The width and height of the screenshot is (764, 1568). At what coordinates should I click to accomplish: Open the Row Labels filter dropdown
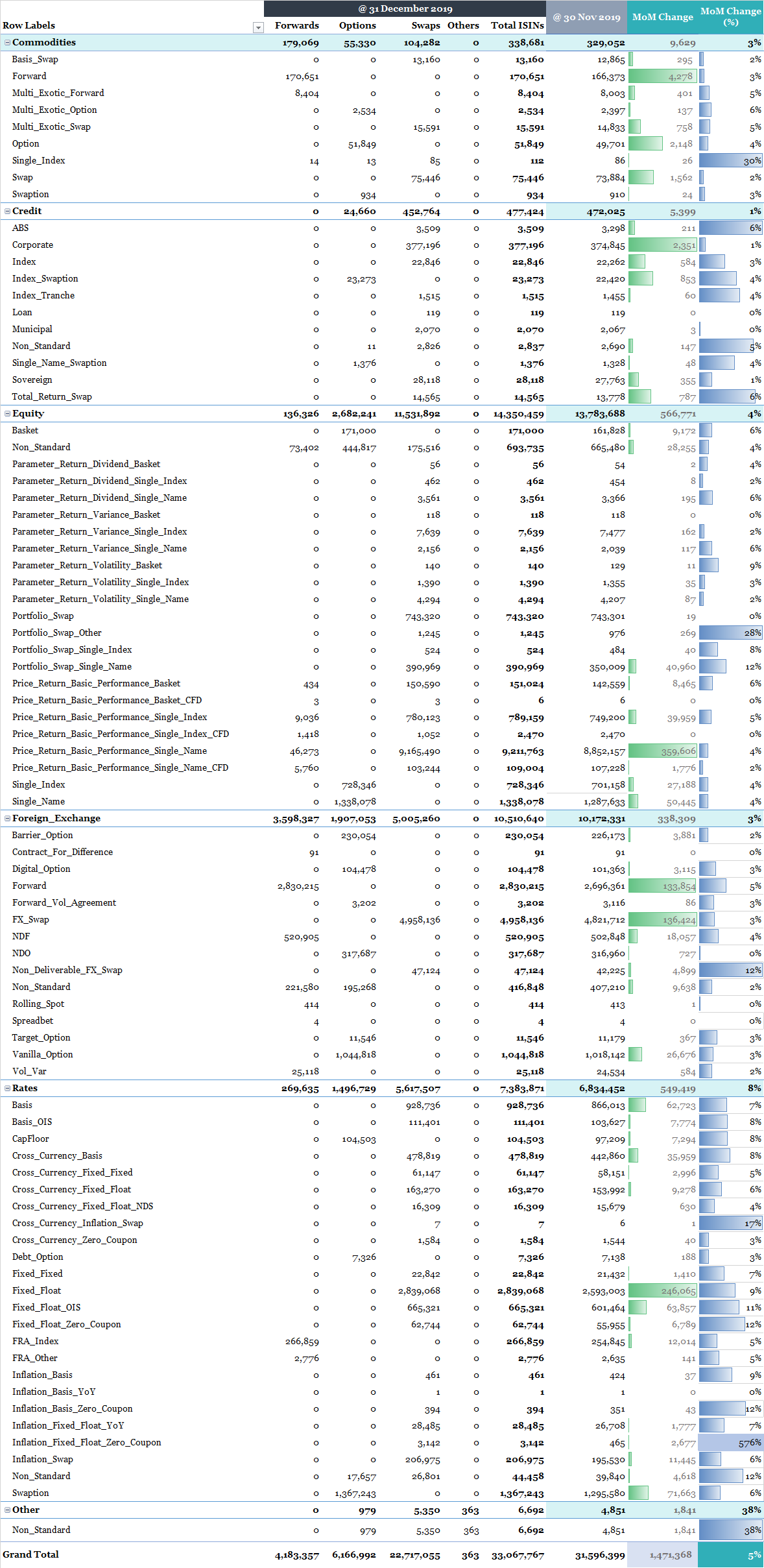258,27
